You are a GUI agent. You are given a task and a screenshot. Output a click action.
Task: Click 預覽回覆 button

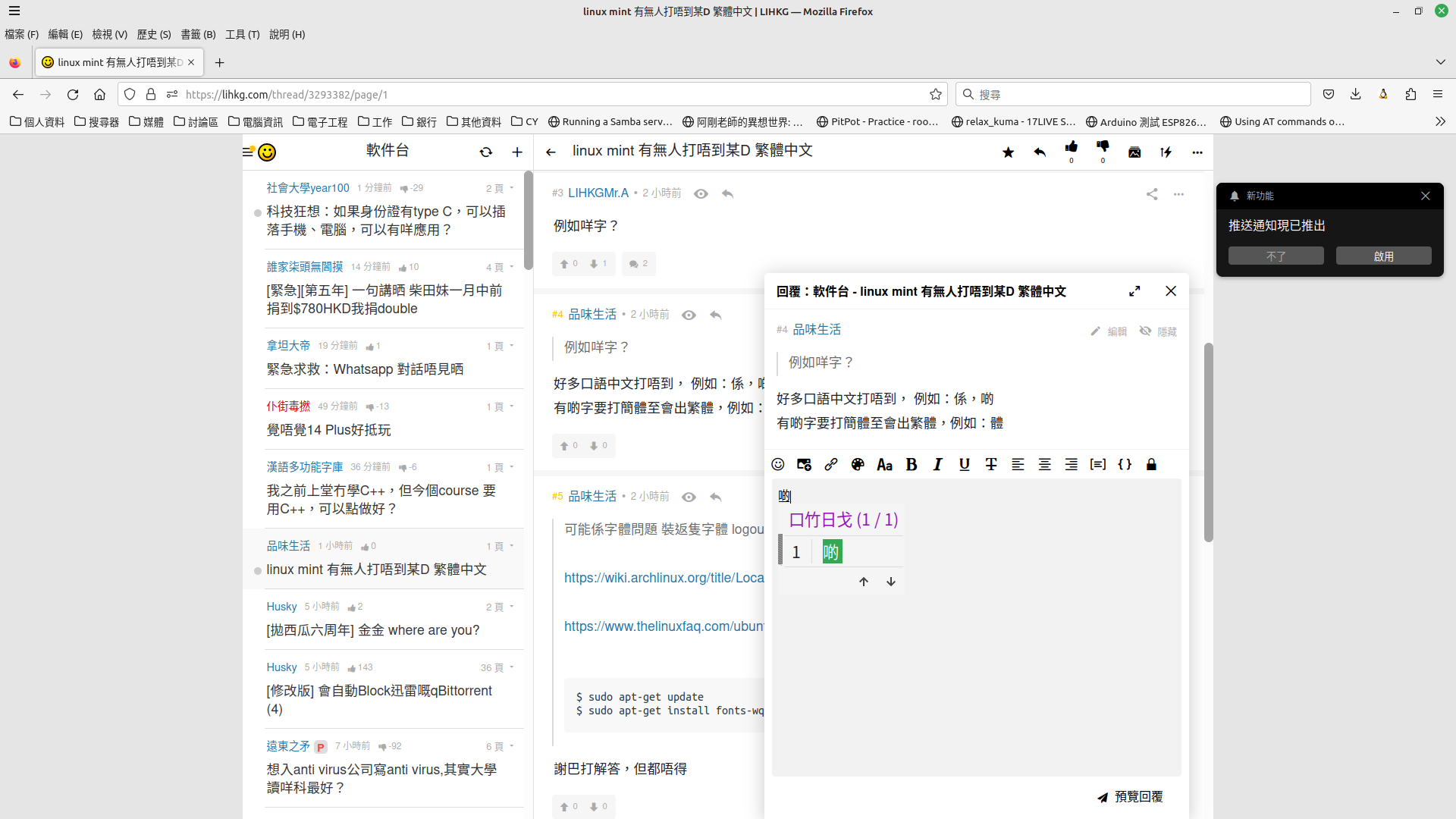point(1130,796)
